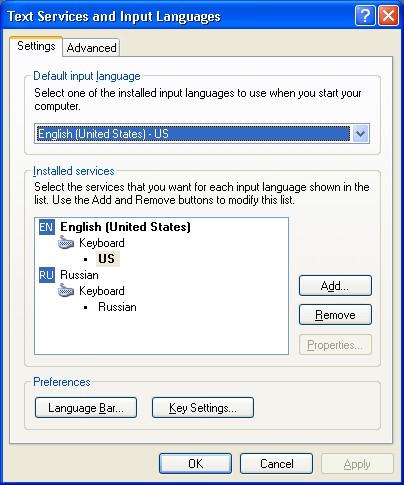Click the English (United States) - US combo box
Viewport: 404px width, 485px height.
(202, 134)
